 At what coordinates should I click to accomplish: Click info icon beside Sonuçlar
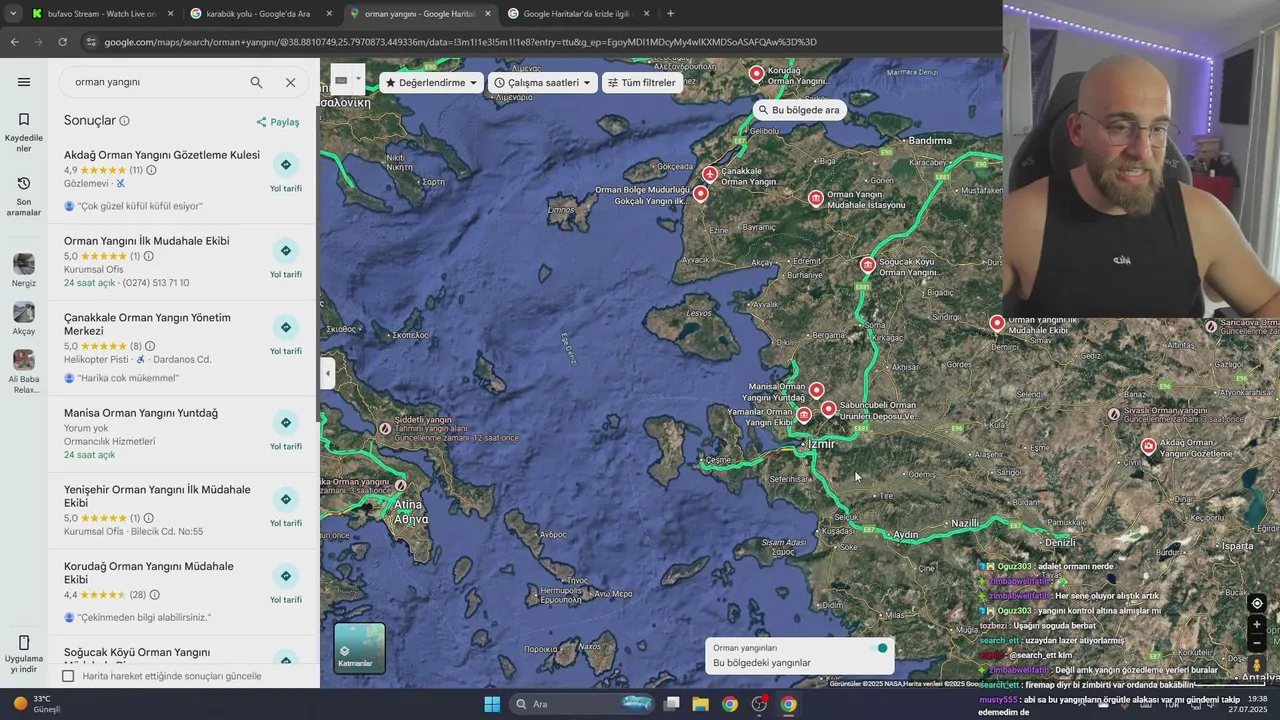pos(124,121)
